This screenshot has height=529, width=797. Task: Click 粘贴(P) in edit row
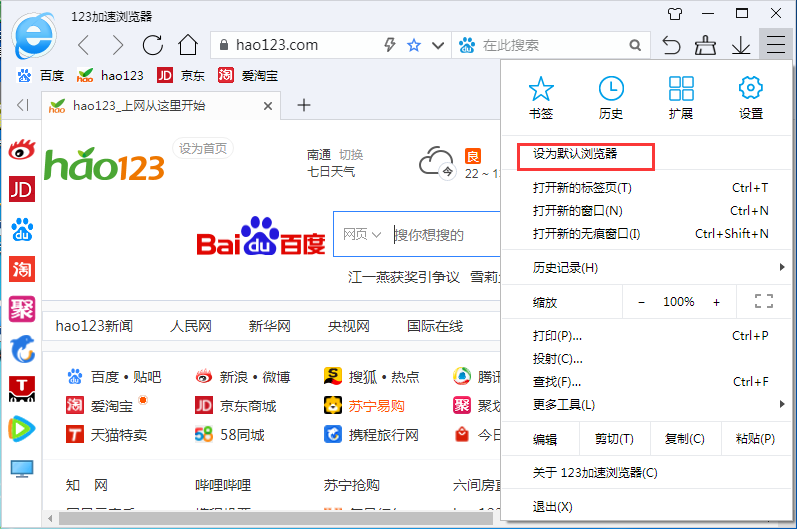coord(756,439)
